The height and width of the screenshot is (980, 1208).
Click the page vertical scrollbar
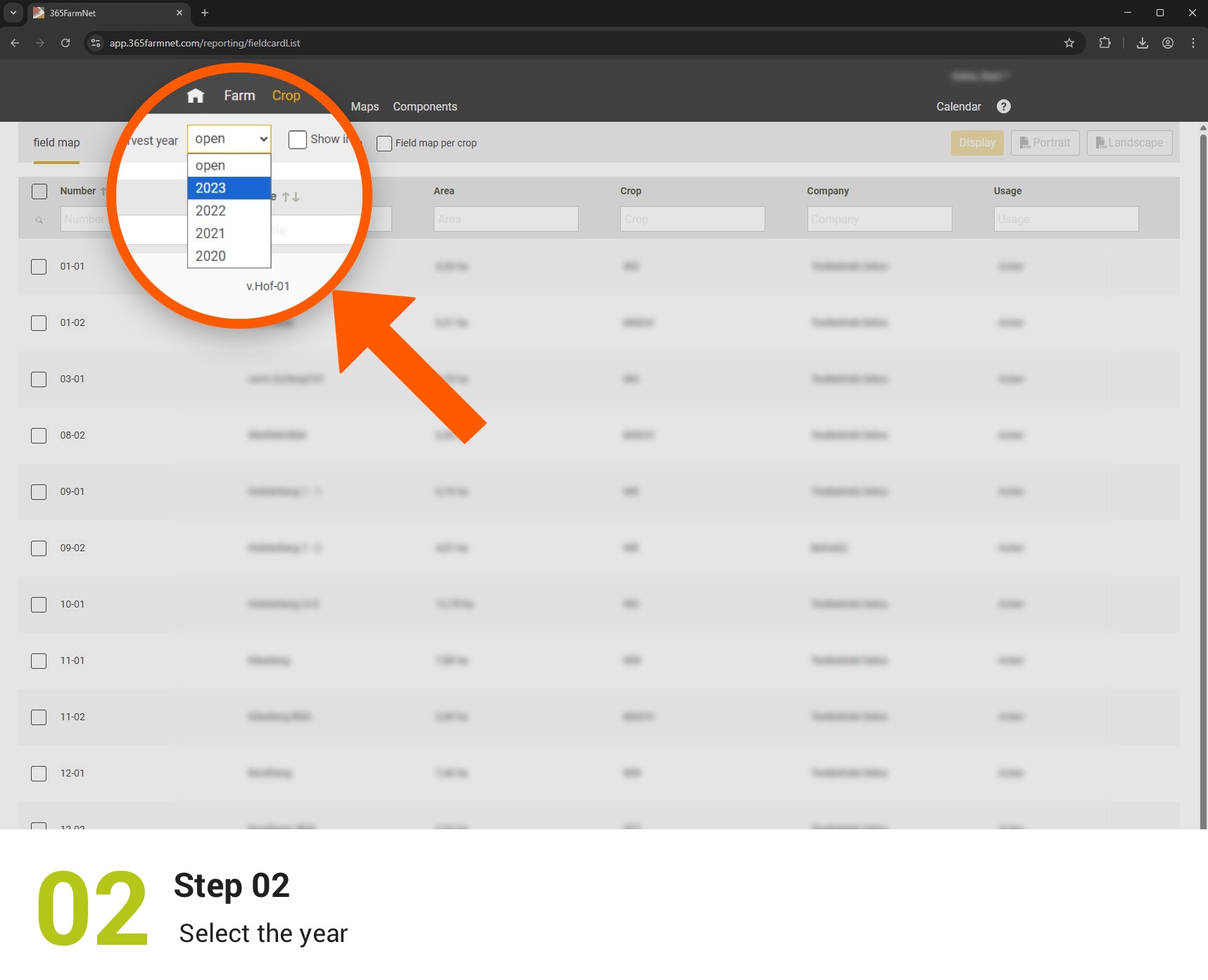[1202, 422]
